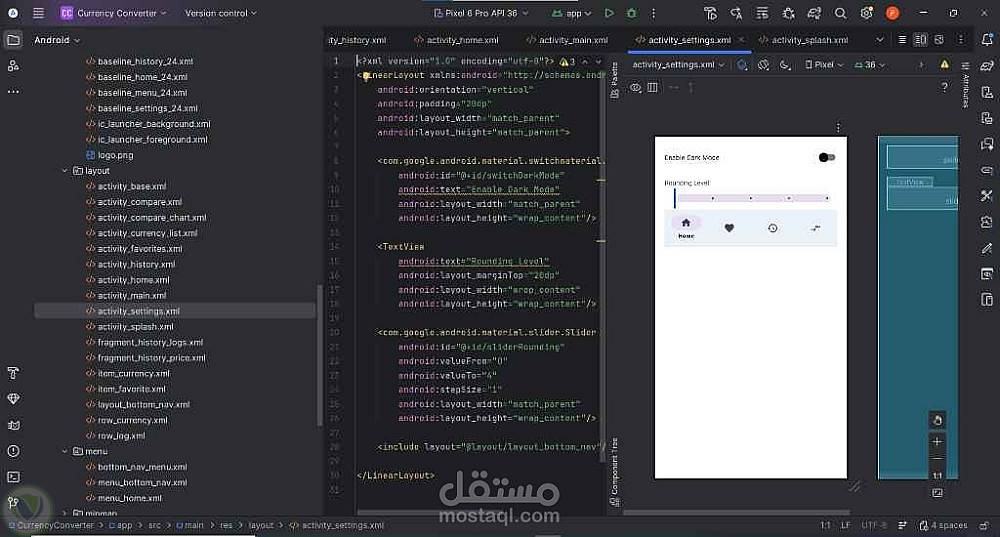The image size is (1000, 537).
Task: Open the Build tool window
Action: click(x=13, y=373)
